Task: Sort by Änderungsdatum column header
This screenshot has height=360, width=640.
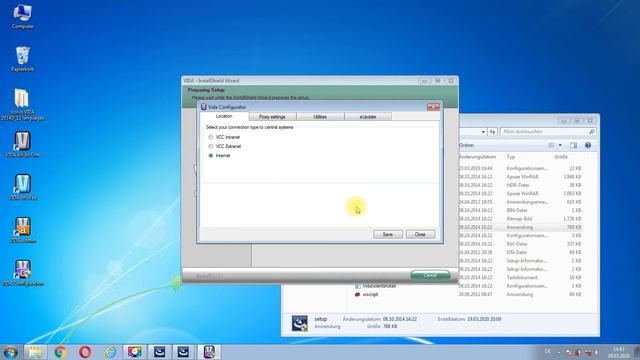Action: (x=477, y=157)
